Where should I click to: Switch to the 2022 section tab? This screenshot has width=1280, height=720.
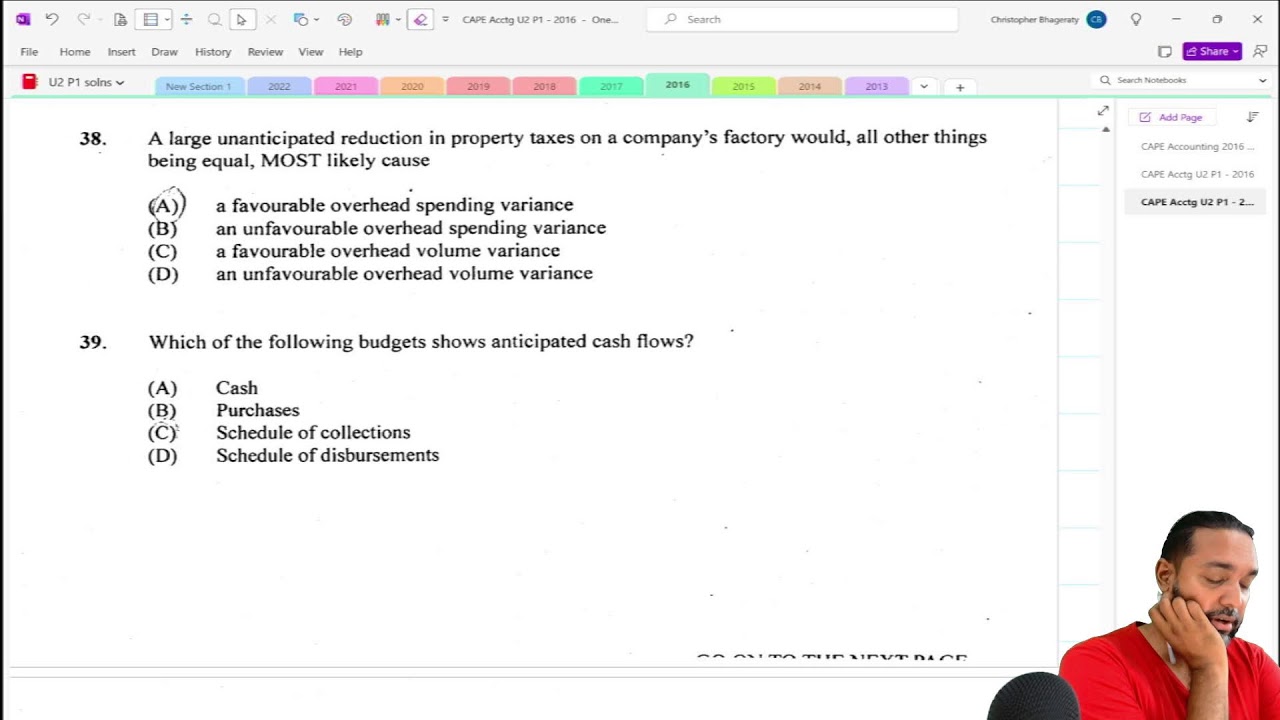pos(279,87)
